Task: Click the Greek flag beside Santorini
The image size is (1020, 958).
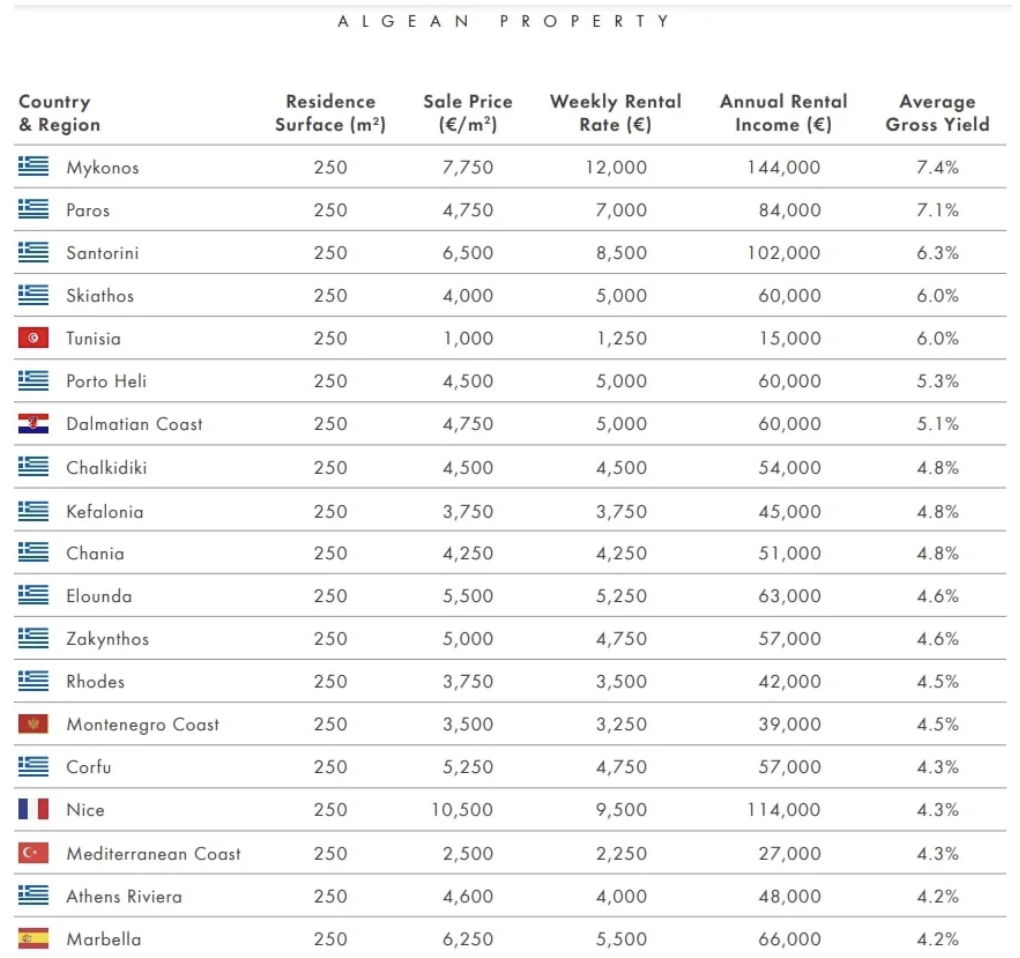Action: 33,253
